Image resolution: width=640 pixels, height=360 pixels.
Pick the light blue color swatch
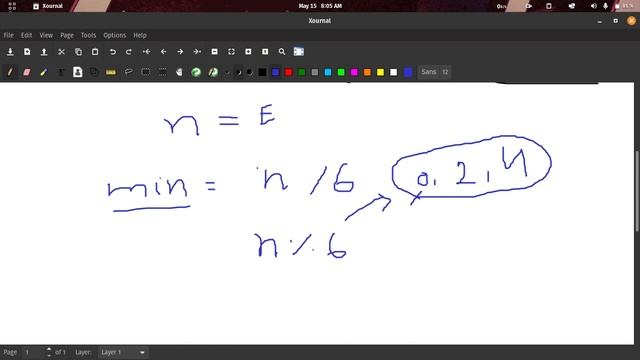(x=328, y=72)
